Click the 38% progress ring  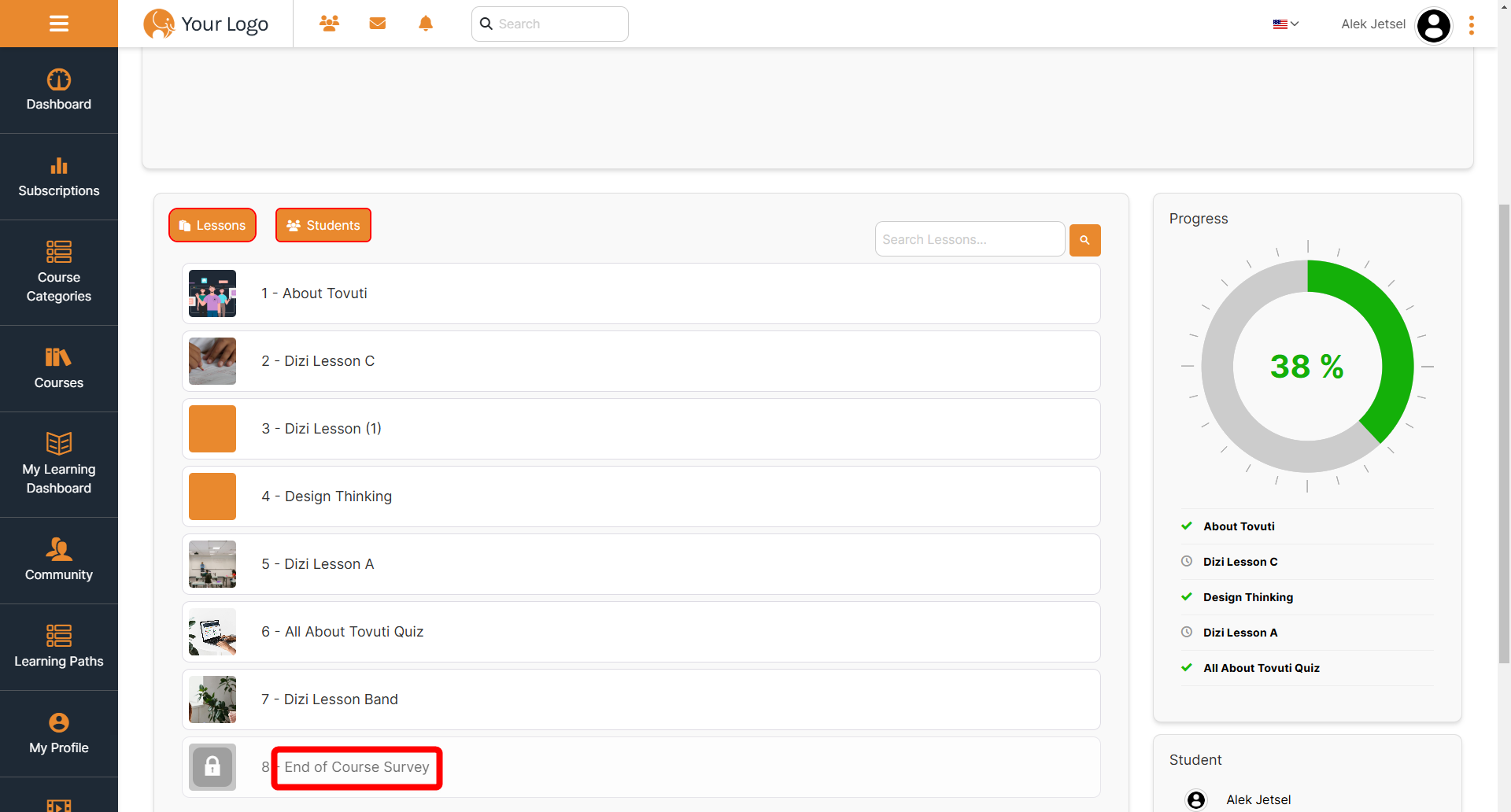tap(1307, 367)
